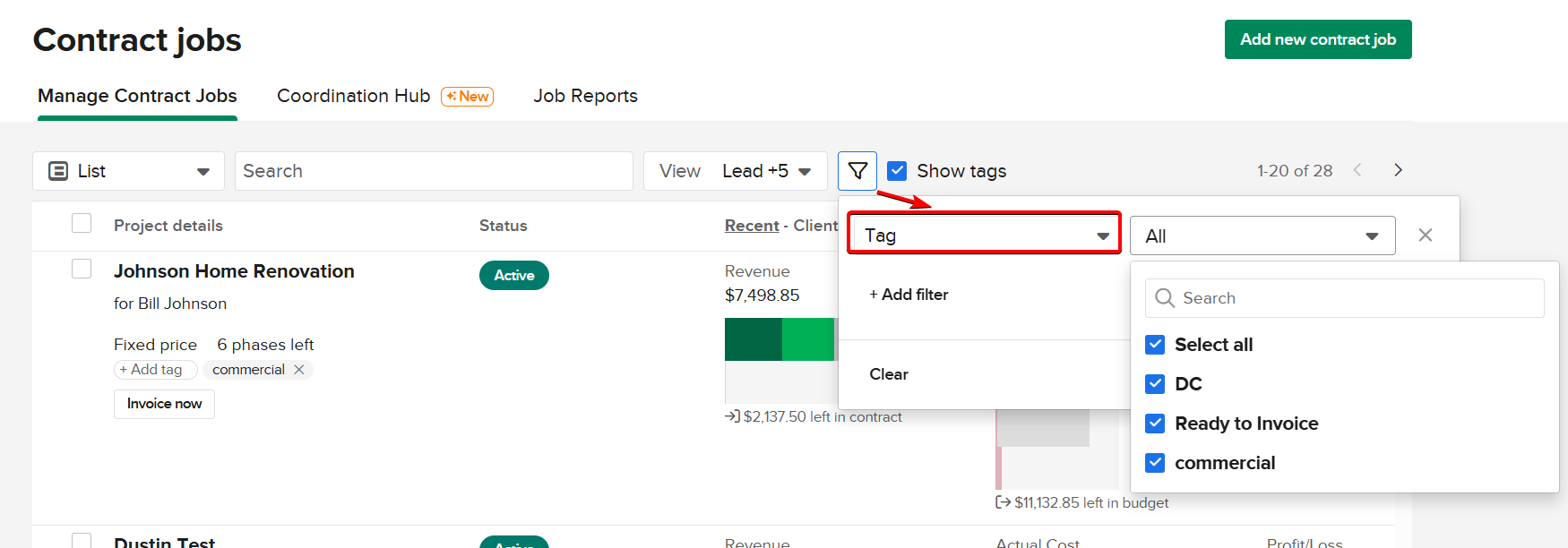Open the Job Reports tab
The height and width of the screenshot is (548, 1568).
(x=585, y=96)
